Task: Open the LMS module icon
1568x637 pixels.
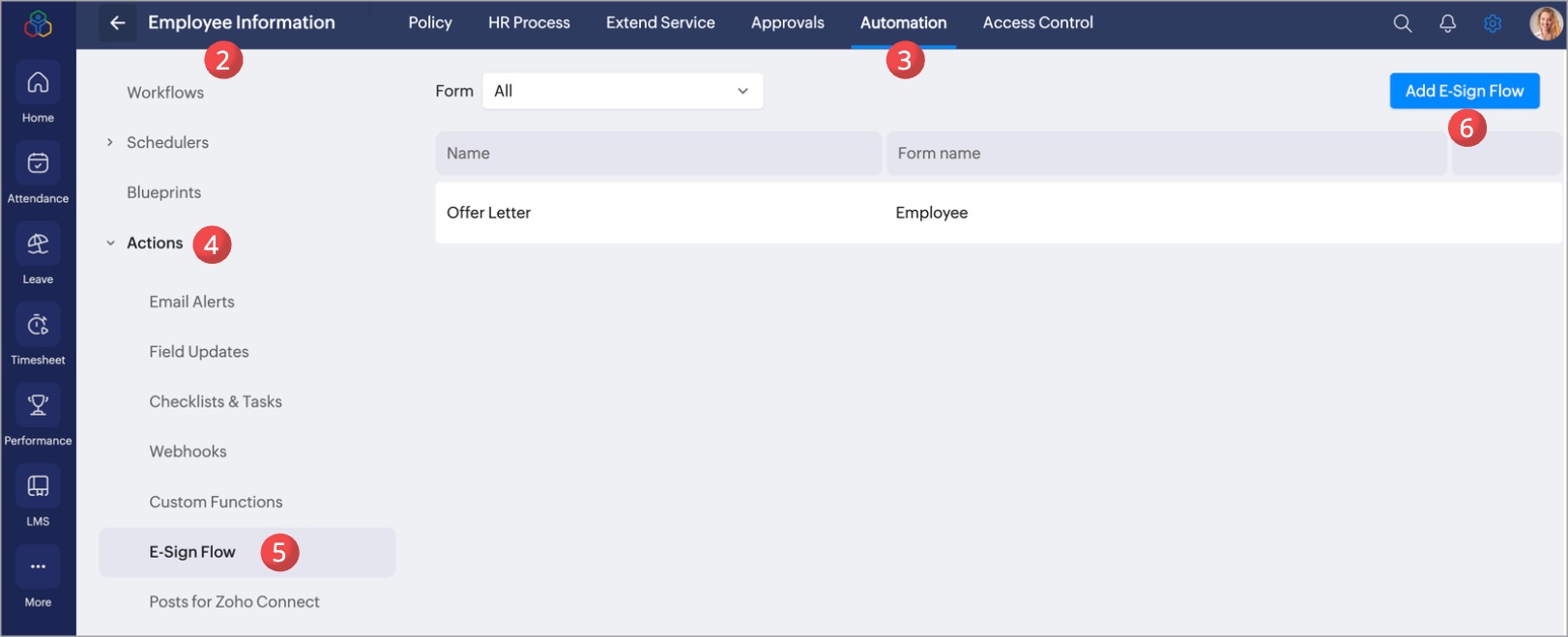Action: (38, 486)
